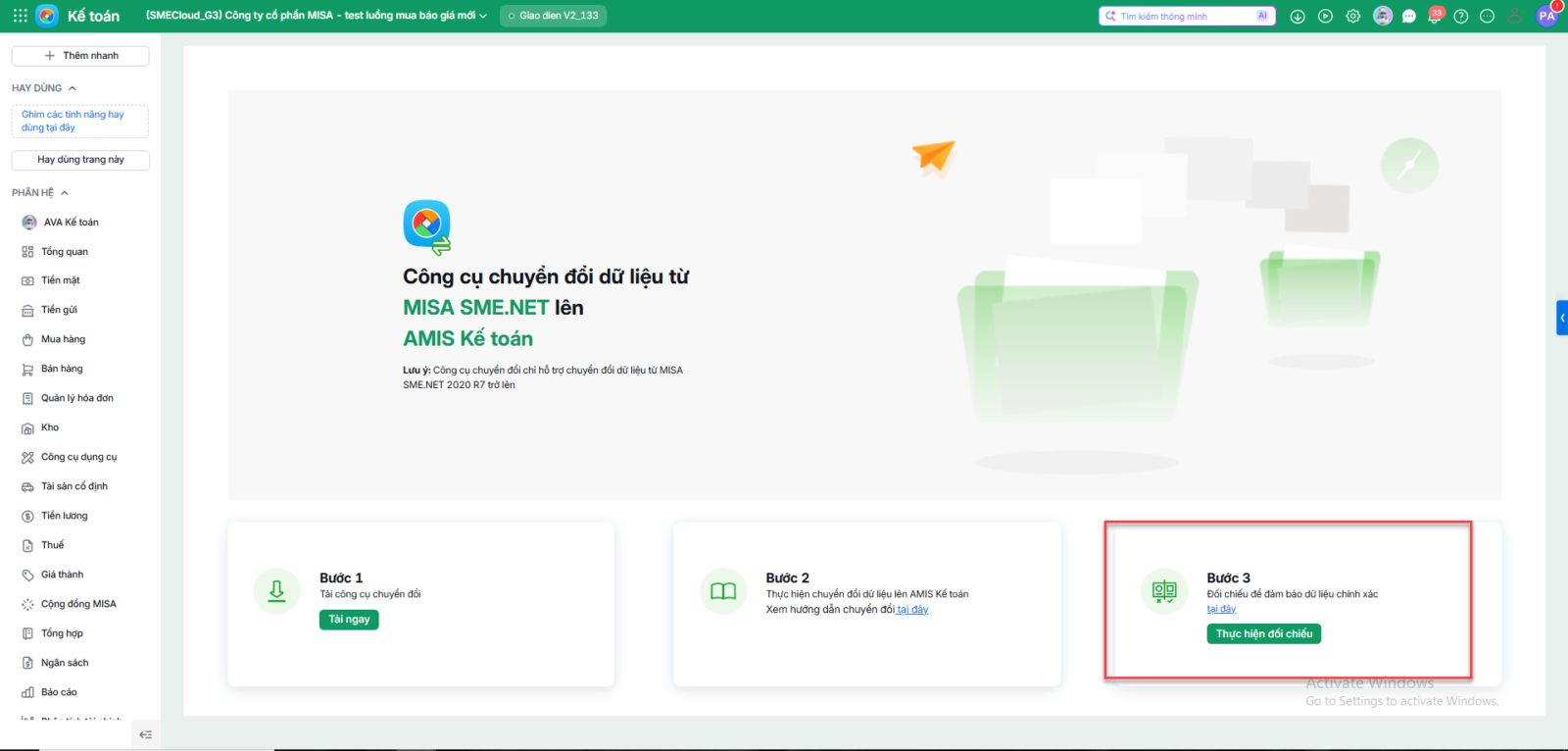The height and width of the screenshot is (751, 1568).
Task: Click 'AMIS Kế toán' green heading text
Action: (x=468, y=339)
